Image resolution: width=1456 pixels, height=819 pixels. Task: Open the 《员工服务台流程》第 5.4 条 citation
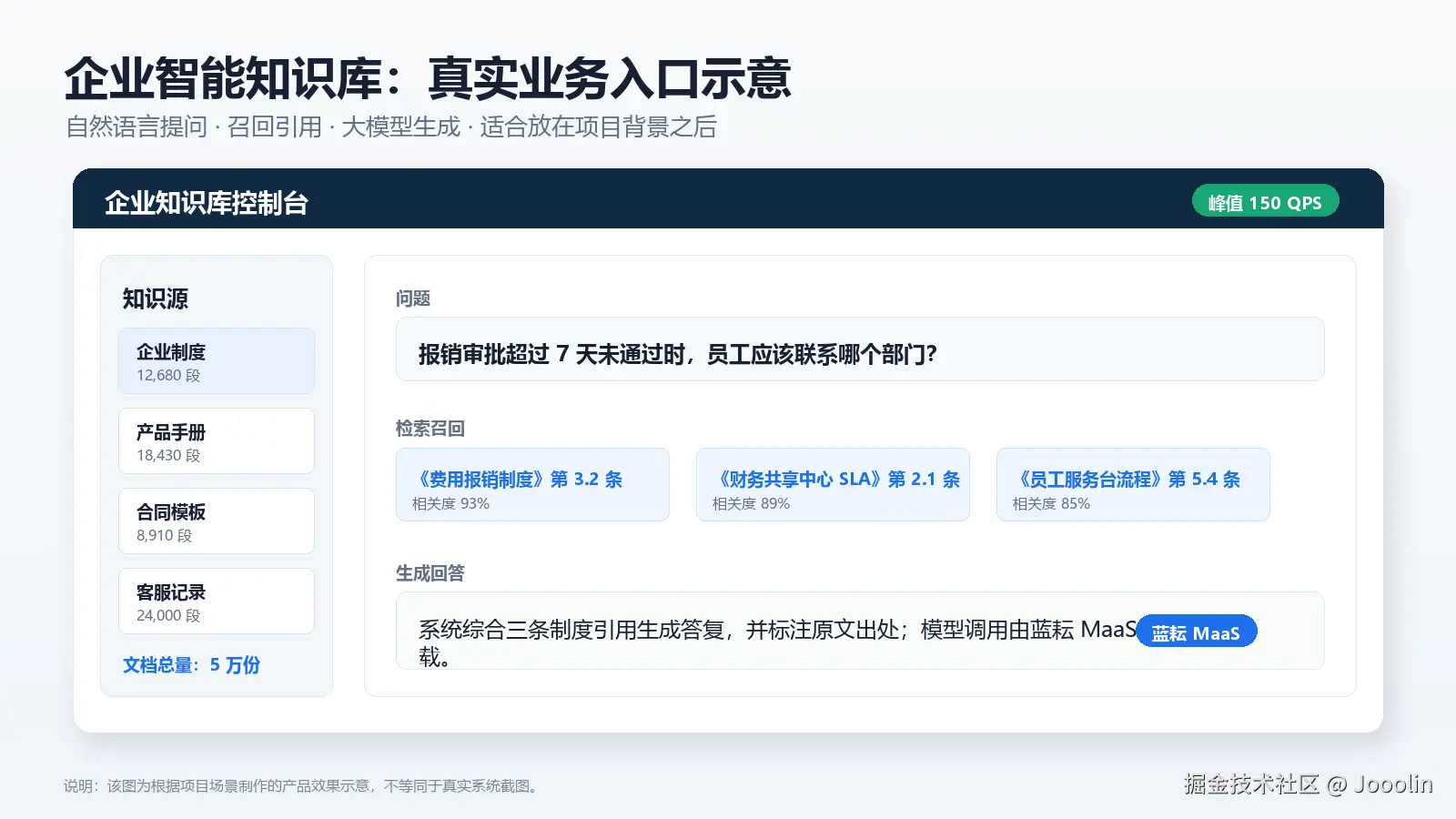point(1133,485)
